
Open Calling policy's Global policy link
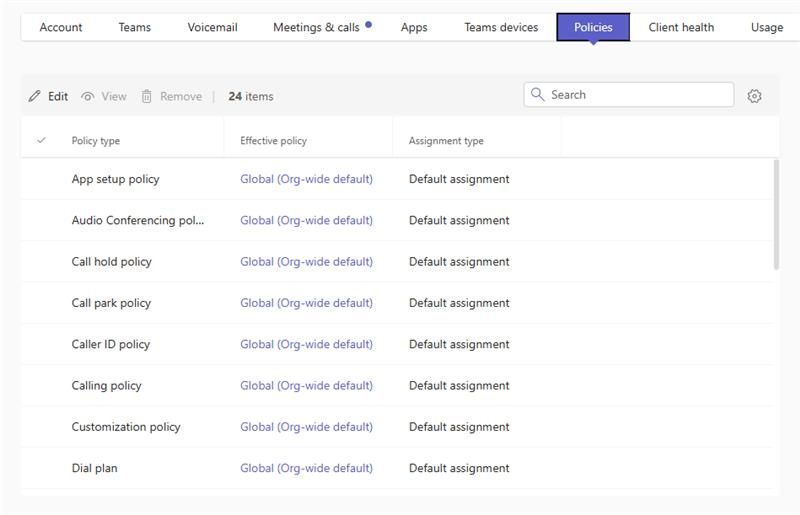tap(306, 385)
